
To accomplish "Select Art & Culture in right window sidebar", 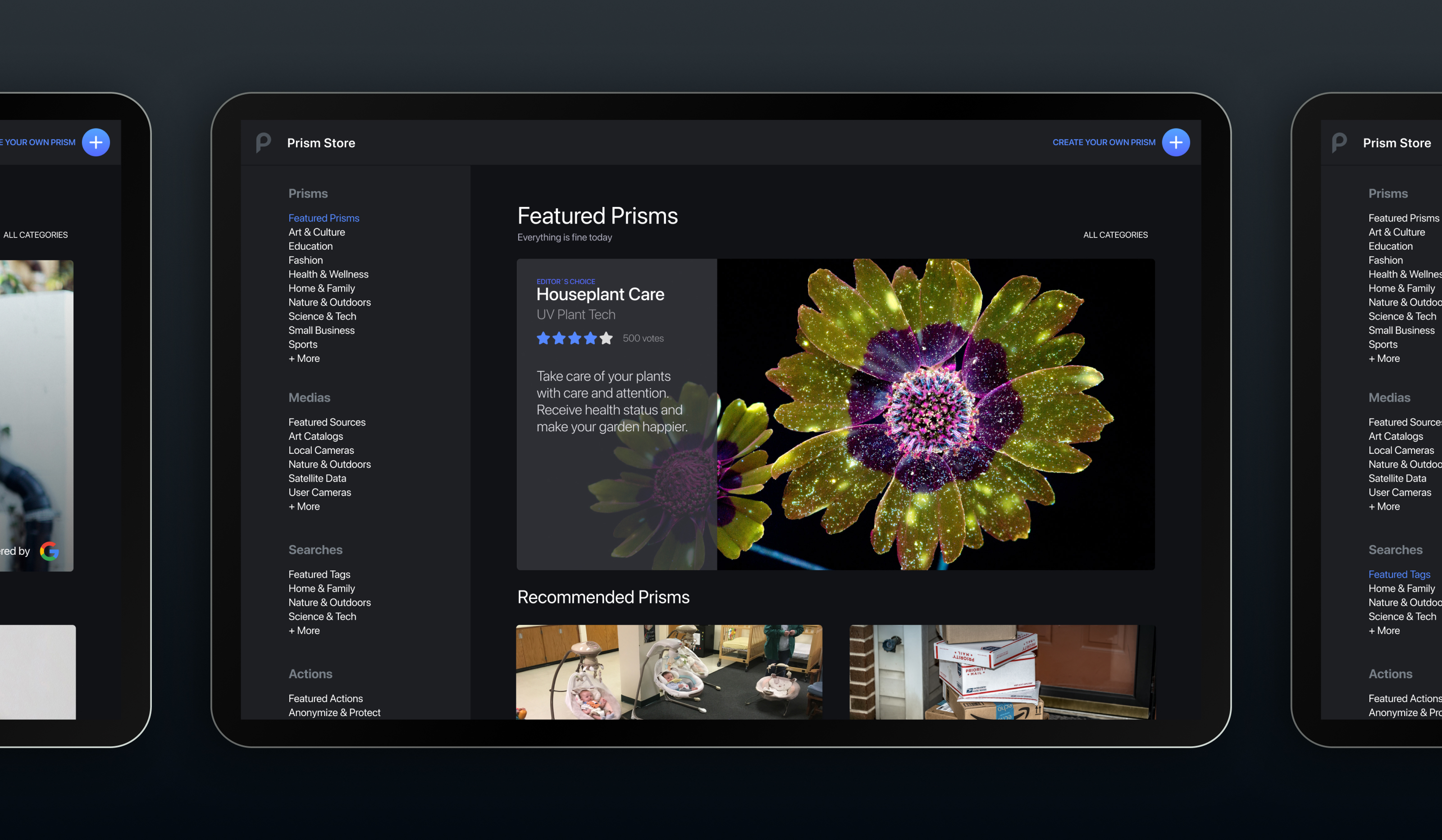I will pyautogui.click(x=1396, y=233).
